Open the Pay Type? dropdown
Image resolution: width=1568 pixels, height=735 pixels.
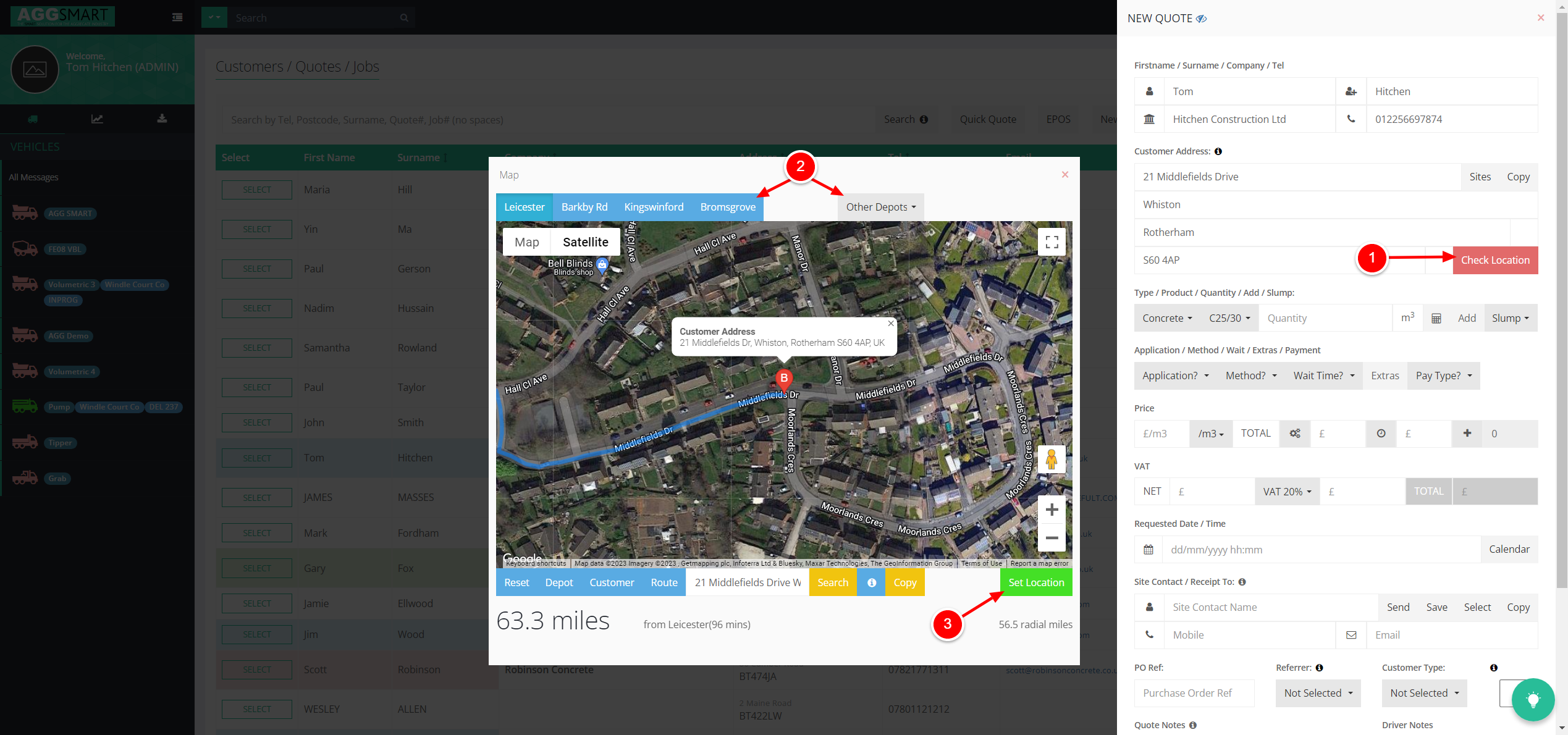pyautogui.click(x=1444, y=376)
